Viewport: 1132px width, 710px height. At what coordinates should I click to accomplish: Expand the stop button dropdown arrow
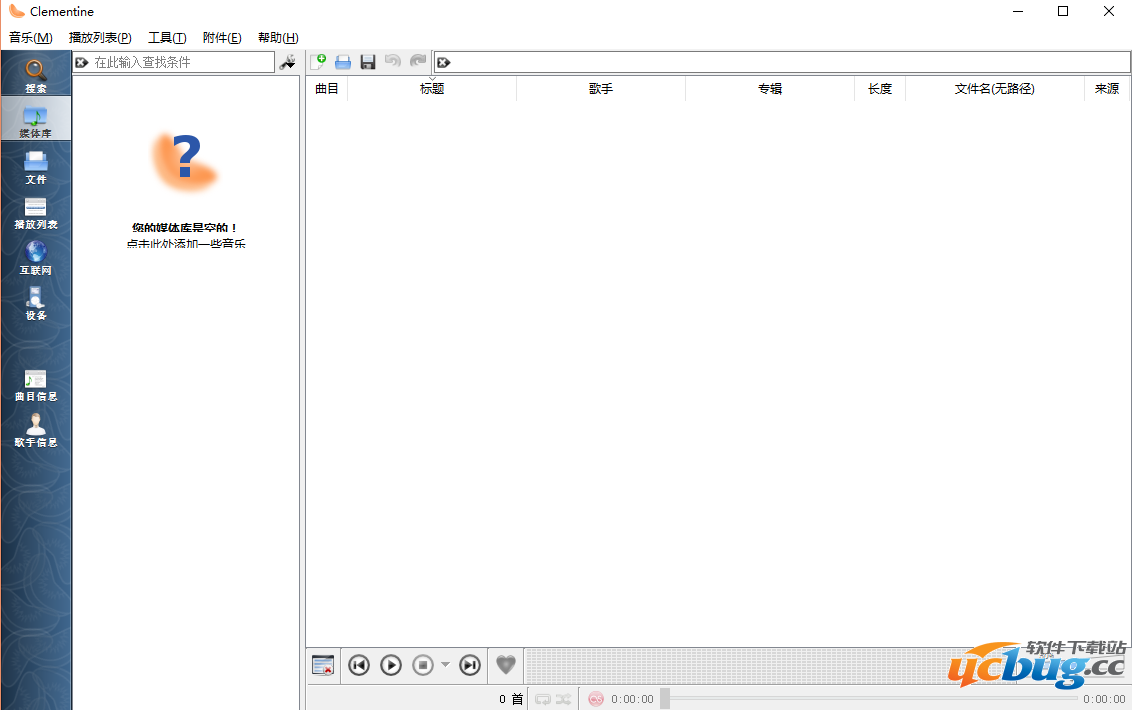(445, 665)
